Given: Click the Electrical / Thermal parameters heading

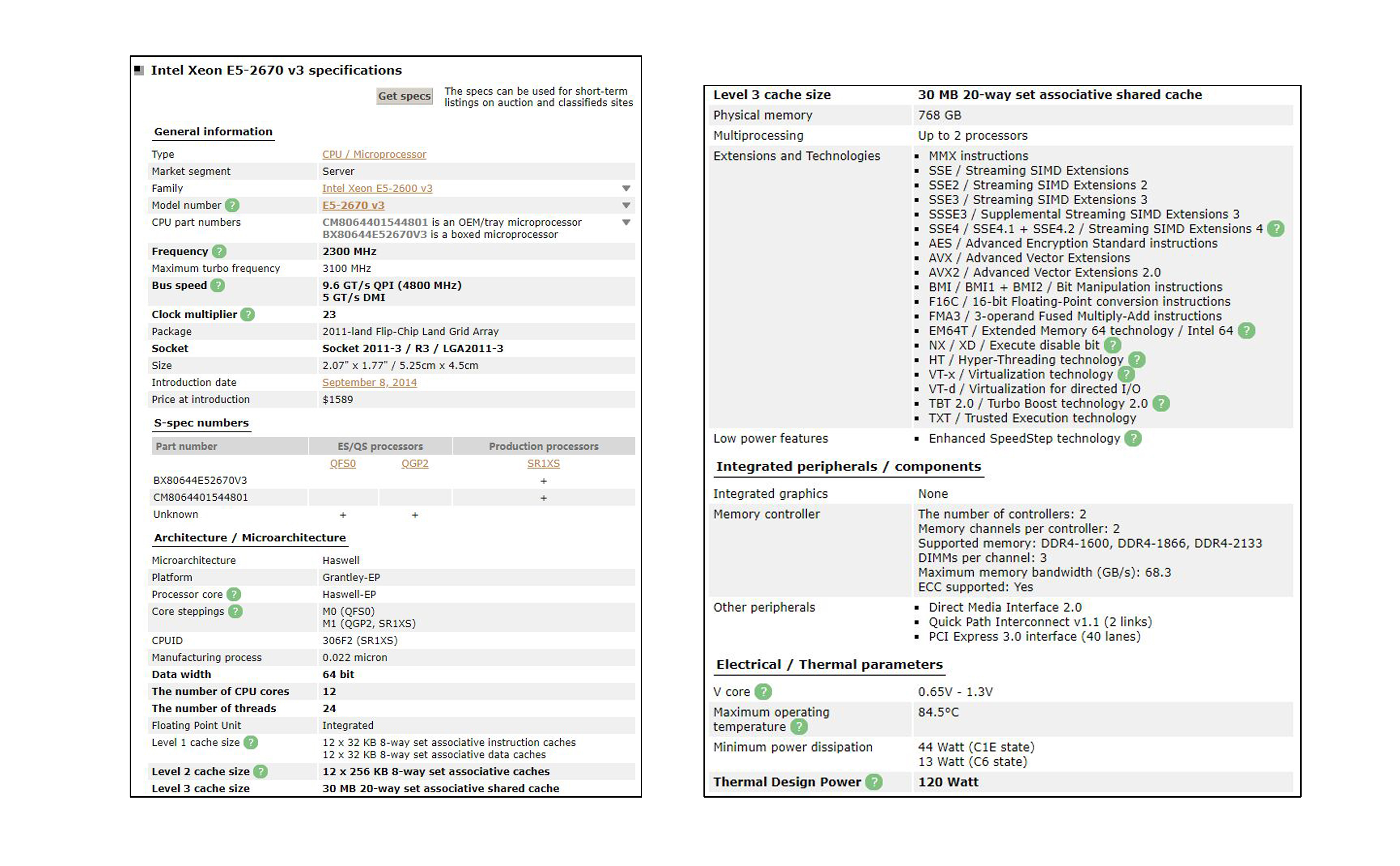Looking at the screenshot, I should pyautogui.click(x=829, y=665).
